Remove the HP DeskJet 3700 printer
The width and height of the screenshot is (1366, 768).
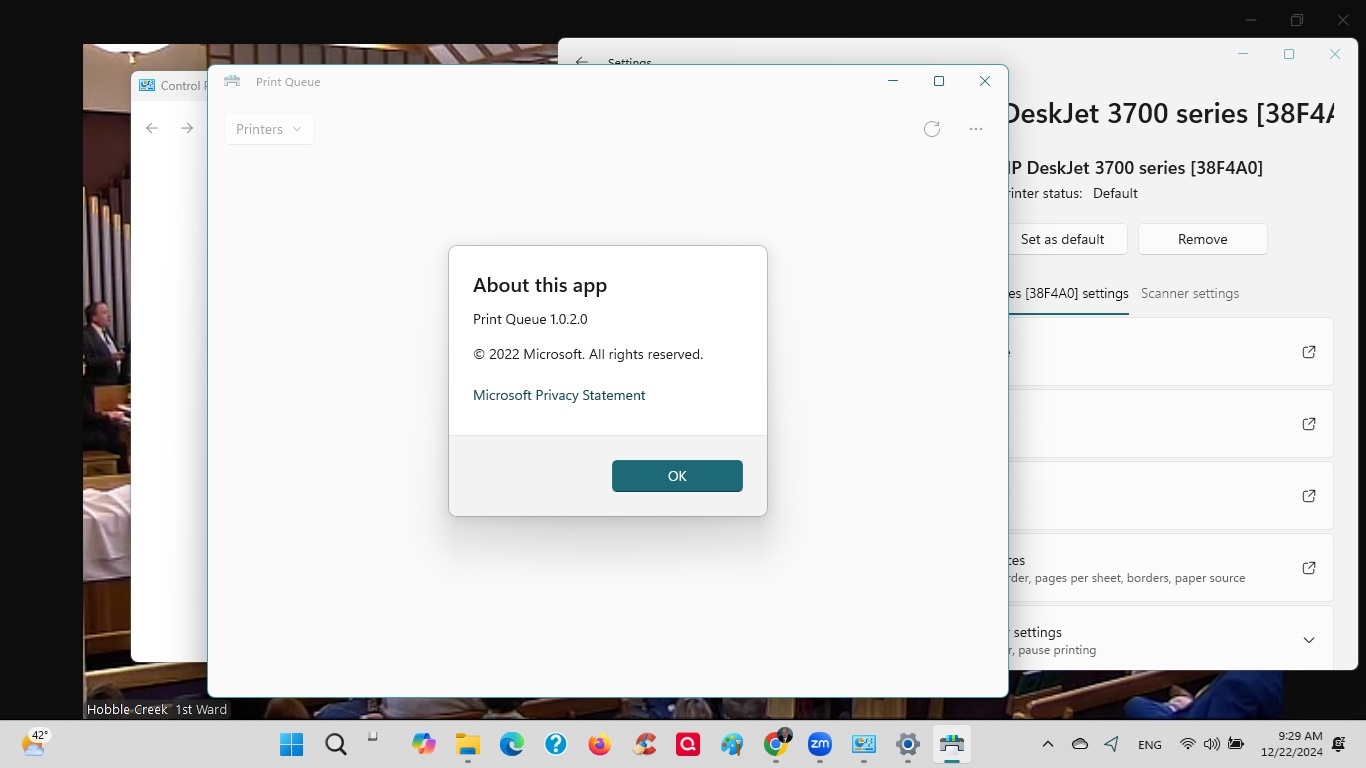point(1202,239)
